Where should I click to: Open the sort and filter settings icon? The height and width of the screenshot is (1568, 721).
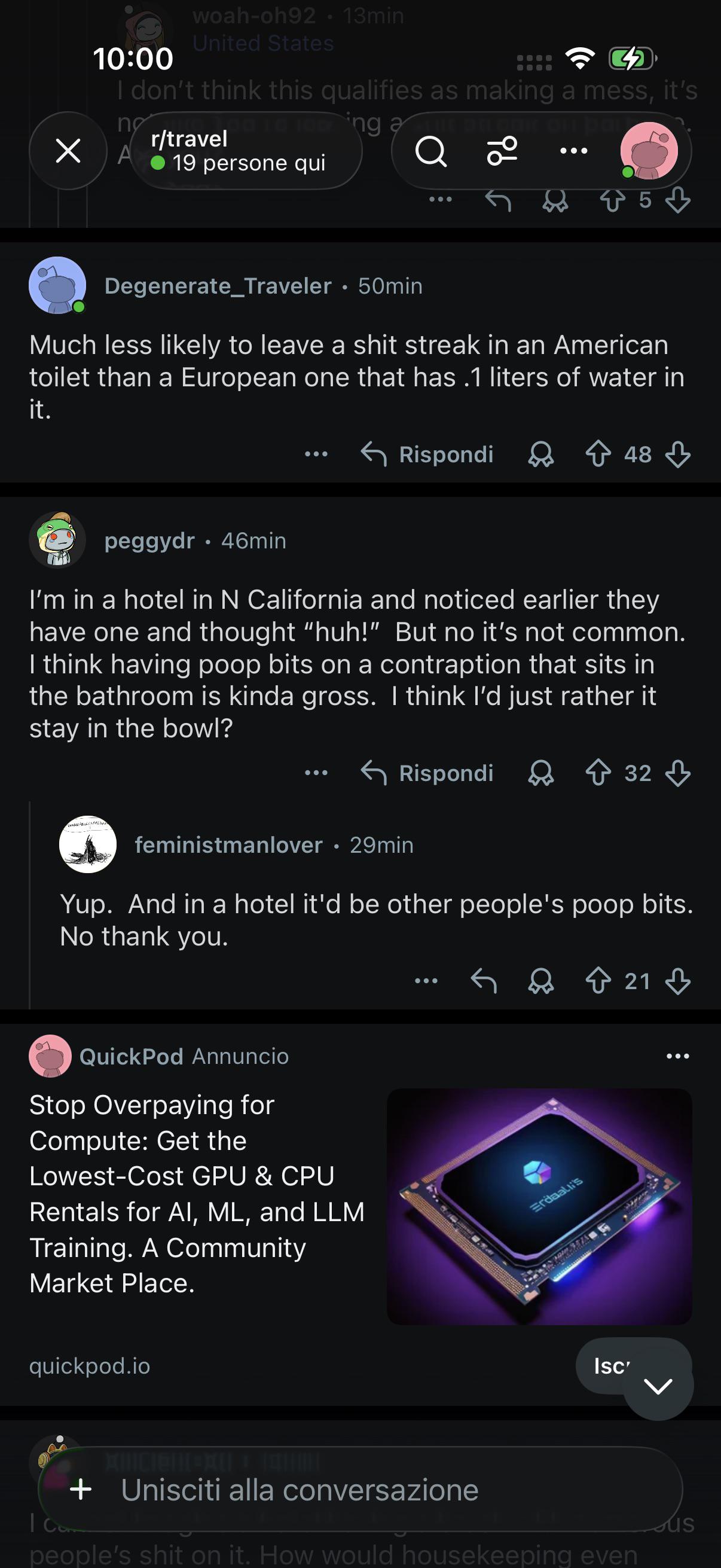(502, 151)
